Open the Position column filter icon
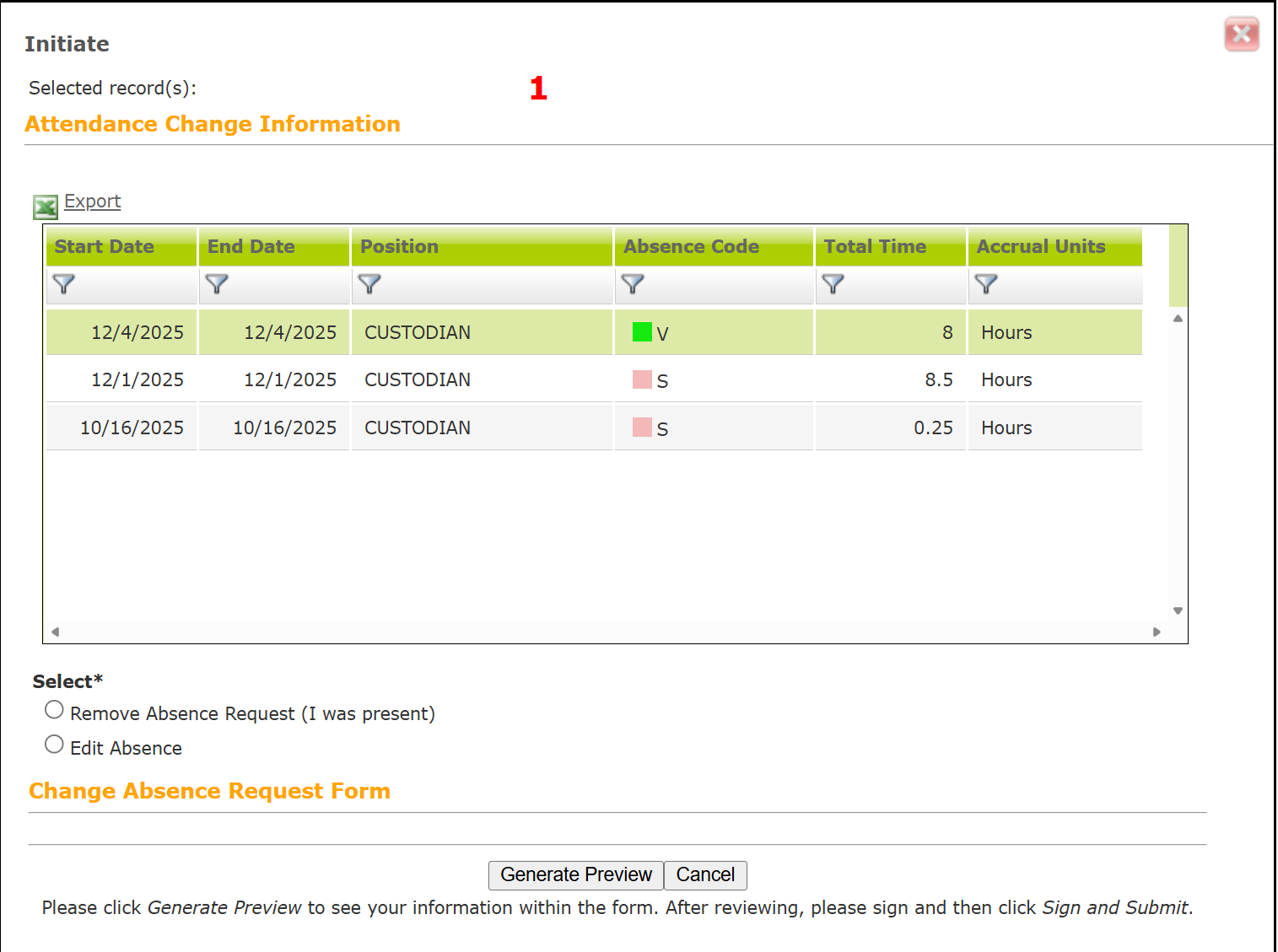 [369, 284]
